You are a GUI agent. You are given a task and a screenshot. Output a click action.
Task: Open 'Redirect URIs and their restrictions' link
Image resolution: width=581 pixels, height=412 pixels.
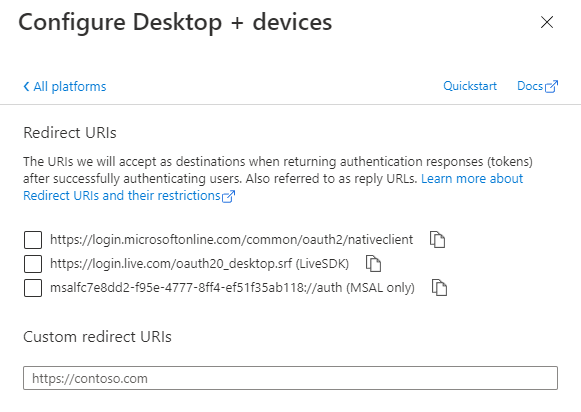(x=122, y=196)
